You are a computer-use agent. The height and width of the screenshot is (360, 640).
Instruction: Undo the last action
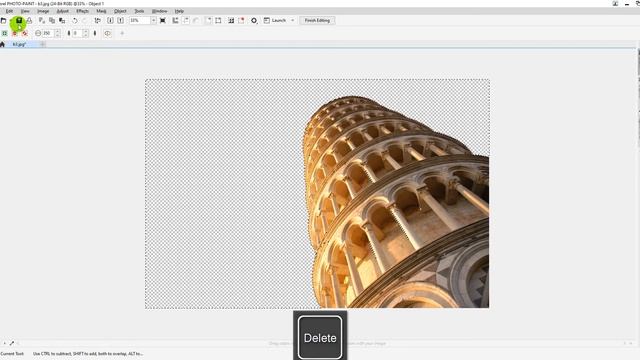tap(75, 20)
